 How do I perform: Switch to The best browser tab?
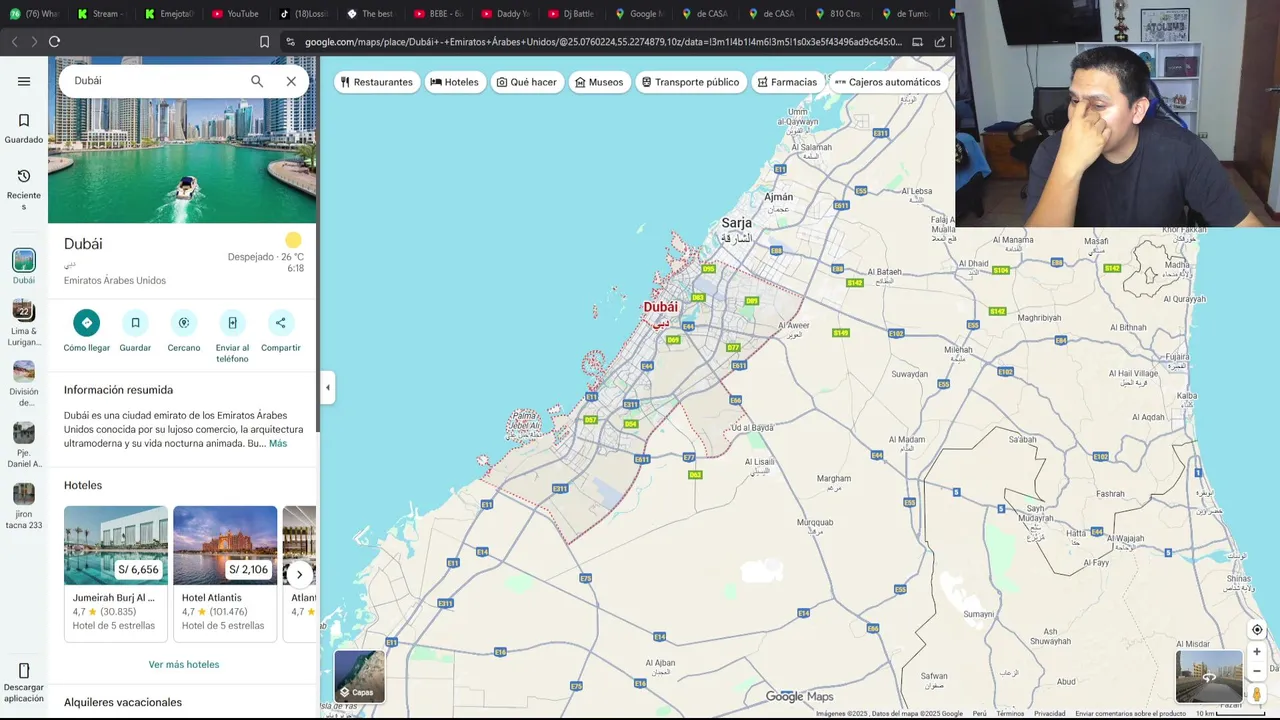[x=370, y=14]
